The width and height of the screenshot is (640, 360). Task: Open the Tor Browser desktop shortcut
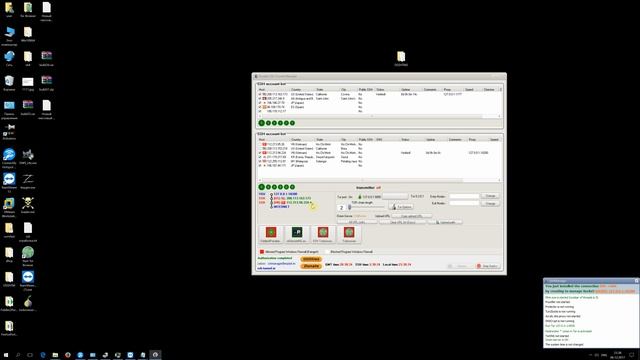click(28, 10)
